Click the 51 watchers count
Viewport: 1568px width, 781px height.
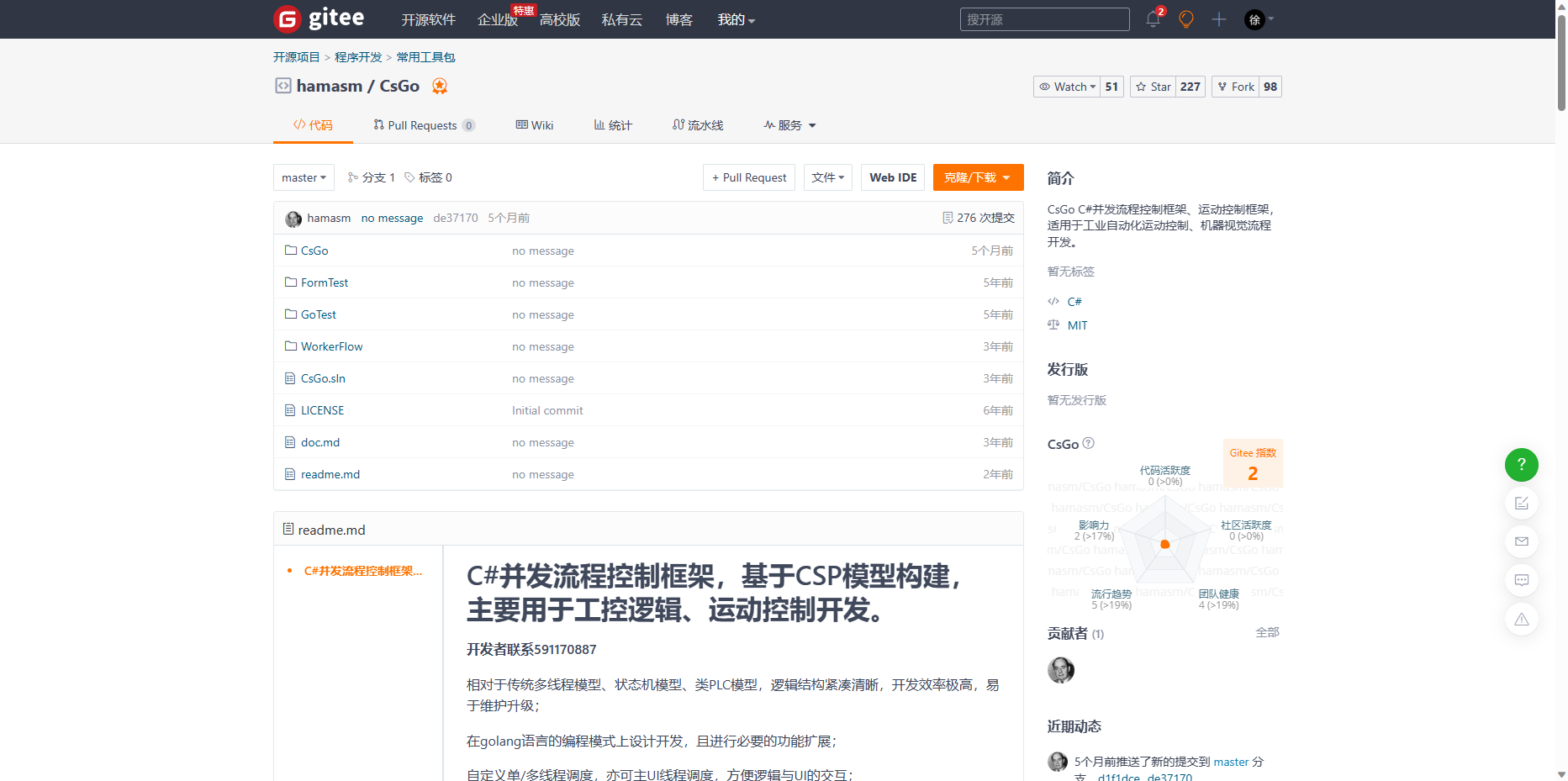[1111, 87]
